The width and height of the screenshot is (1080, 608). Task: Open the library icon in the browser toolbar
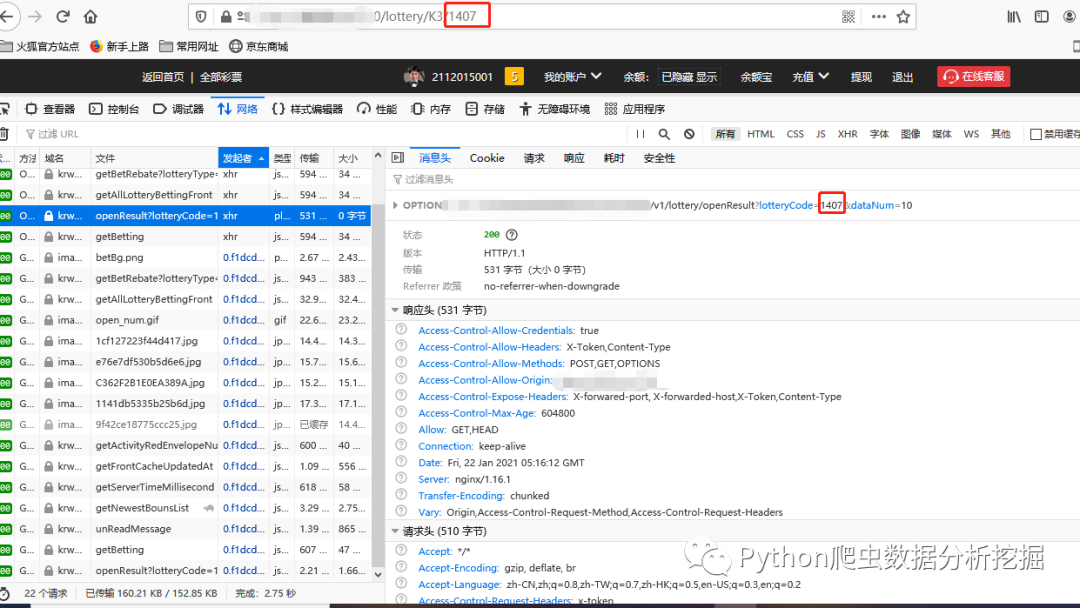1014,17
